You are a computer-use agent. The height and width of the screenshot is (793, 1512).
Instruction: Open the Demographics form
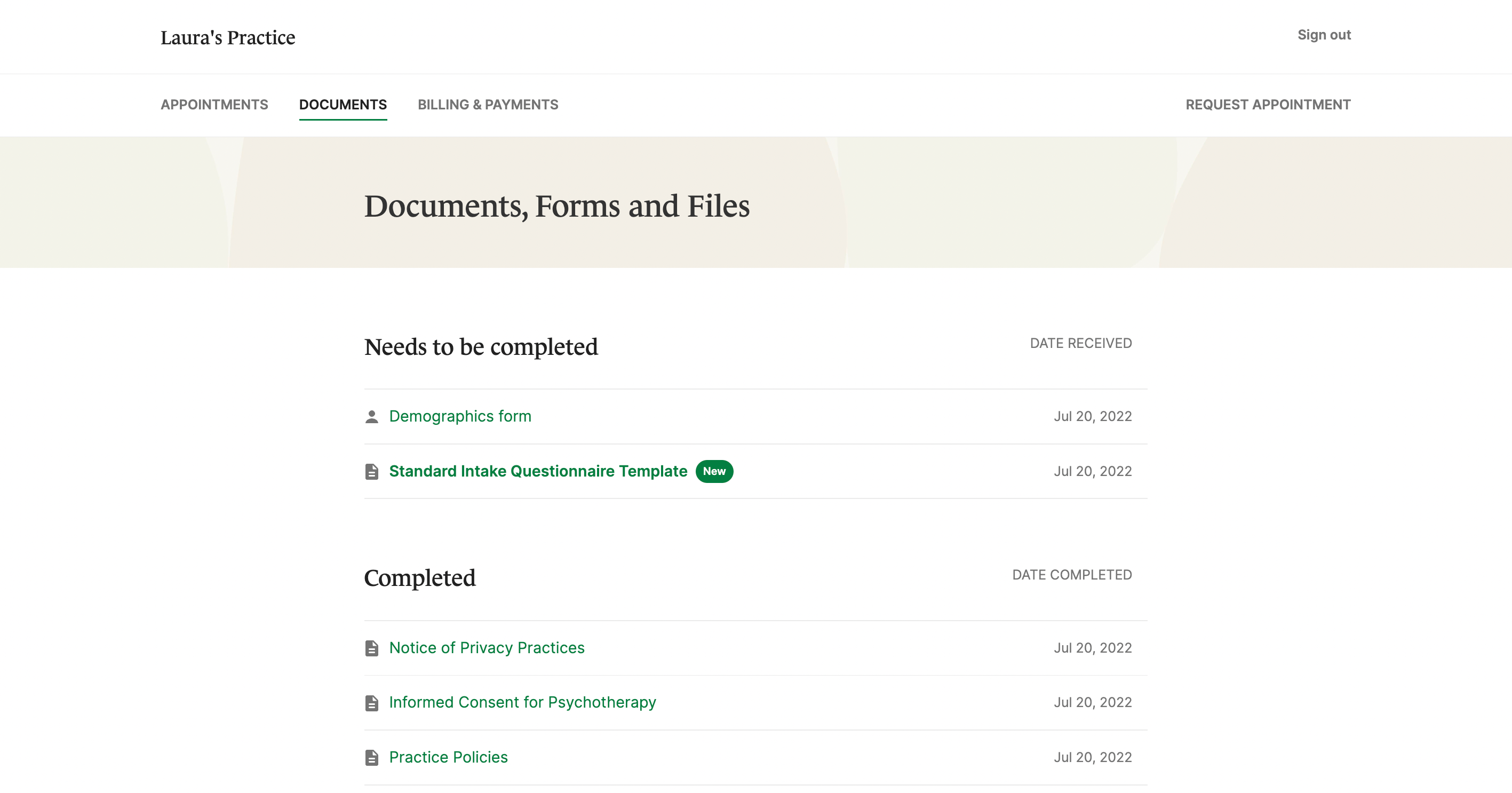460,416
